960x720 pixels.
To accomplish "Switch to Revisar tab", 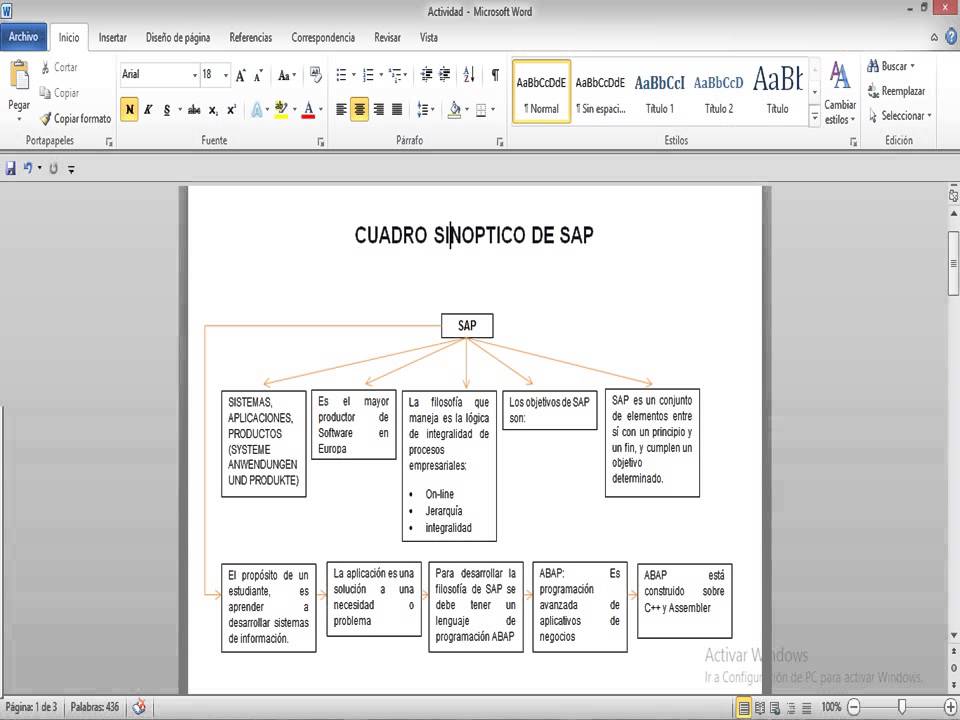I will [x=388, y=37].
